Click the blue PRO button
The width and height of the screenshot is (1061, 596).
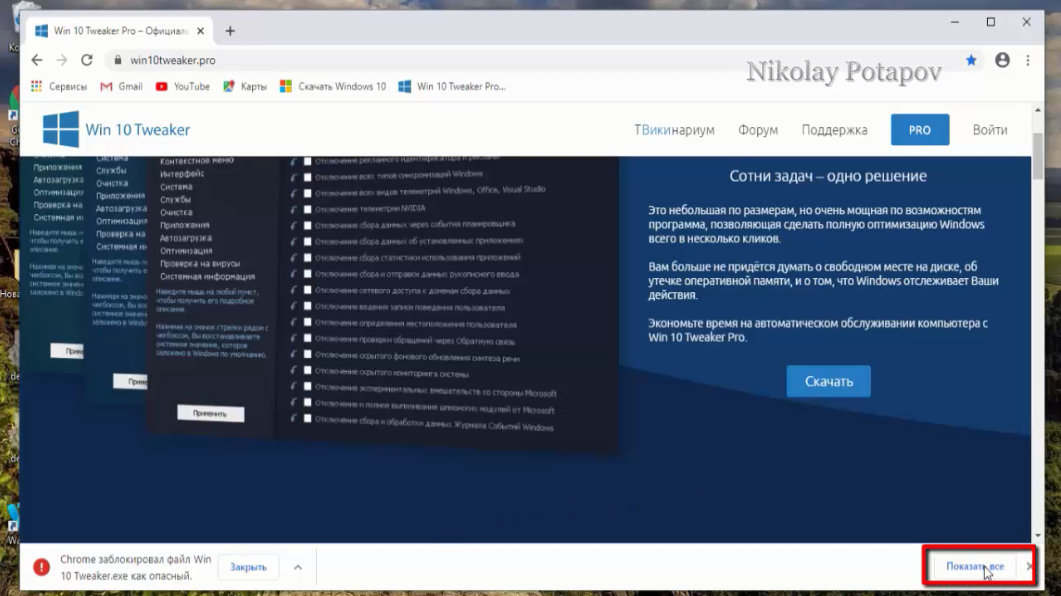point(920,130)
